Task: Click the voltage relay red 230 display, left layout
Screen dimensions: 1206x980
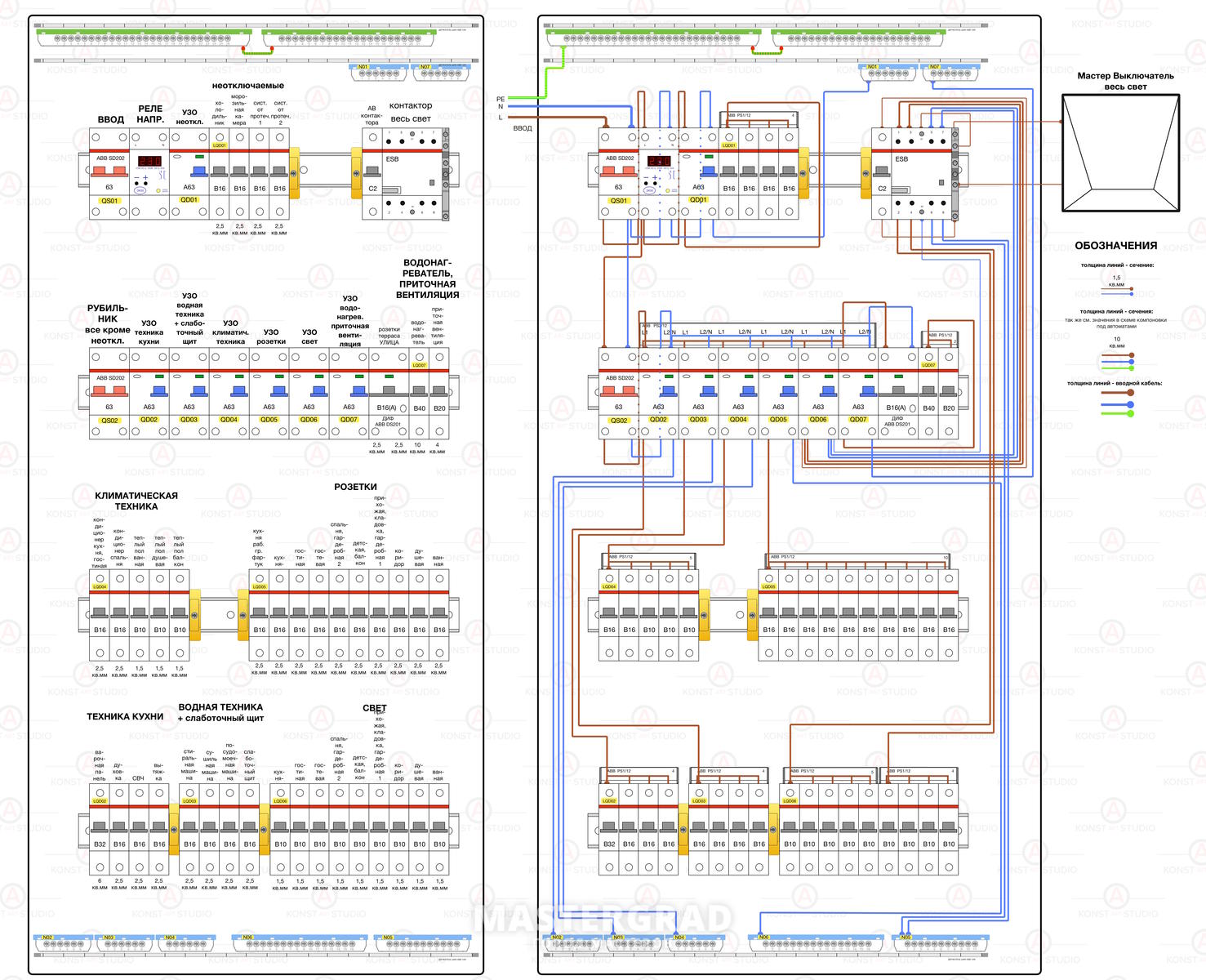Action: click(149, 161)
